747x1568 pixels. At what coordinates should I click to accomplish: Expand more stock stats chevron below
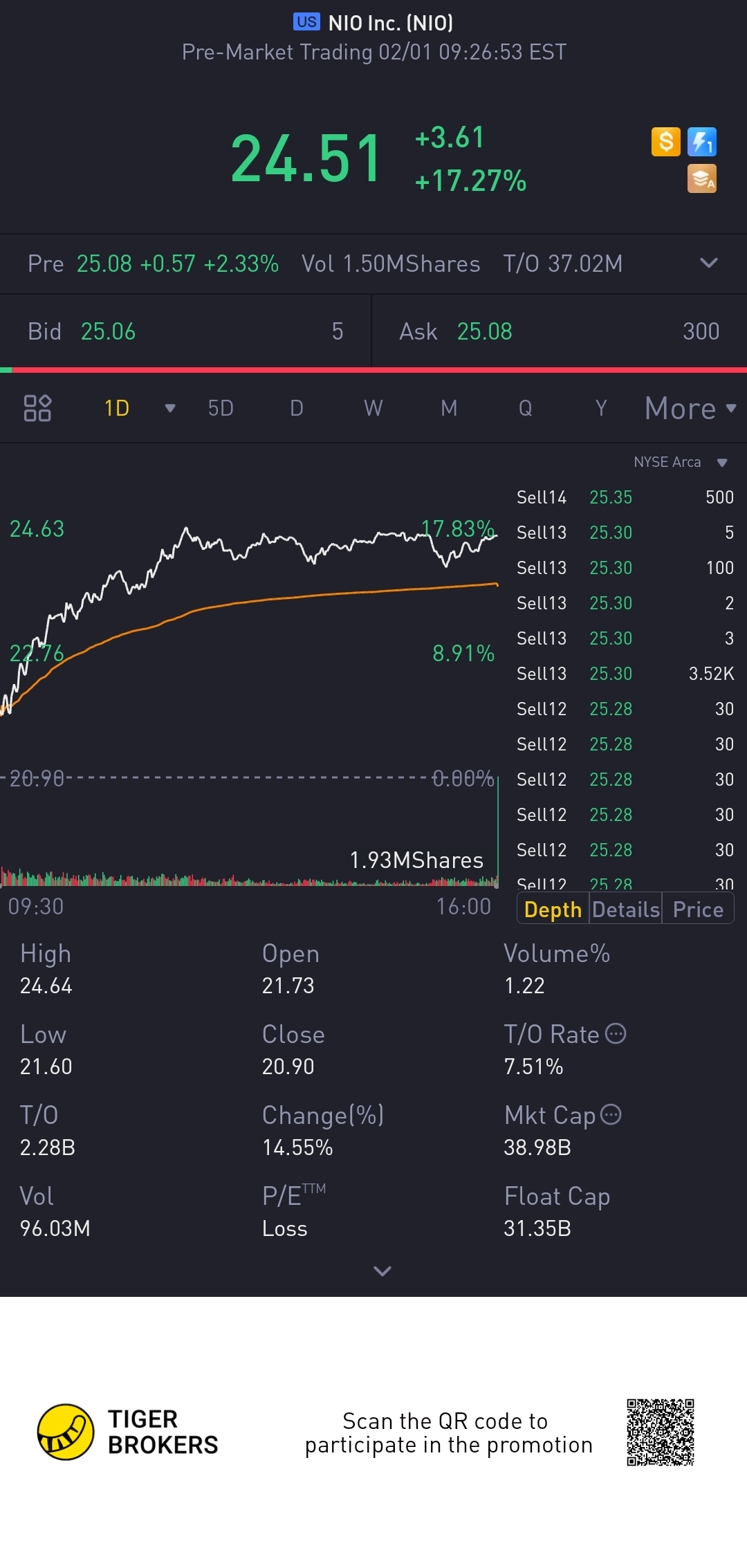(x=382, y=1271)
